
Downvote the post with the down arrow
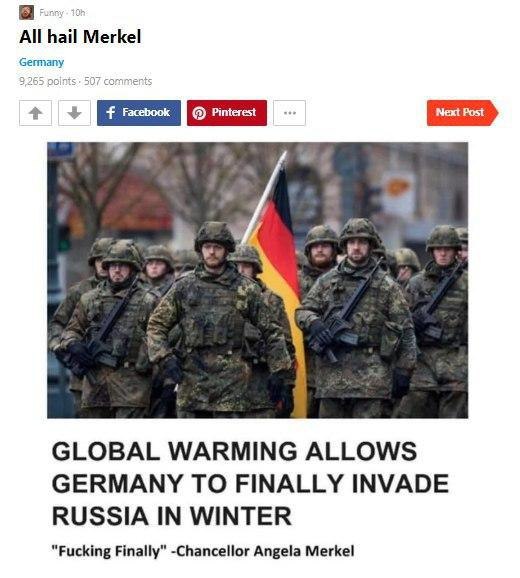coord(74,113)
